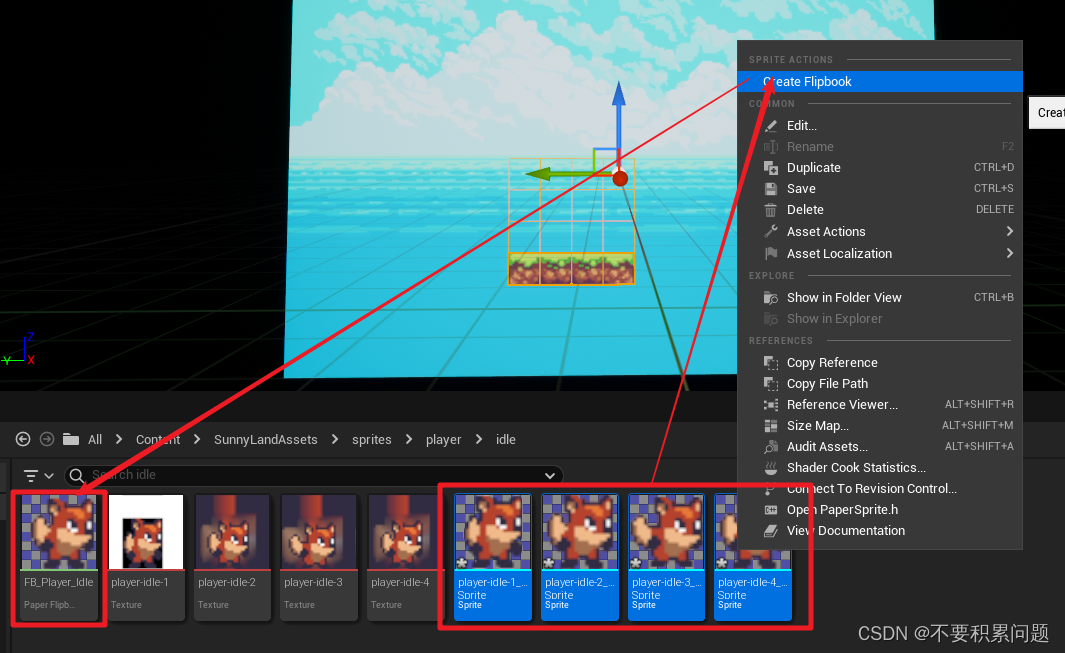Navigate to All in breadcrumb path
This screenshot has width=1065, height=653.
click(95, 440)
